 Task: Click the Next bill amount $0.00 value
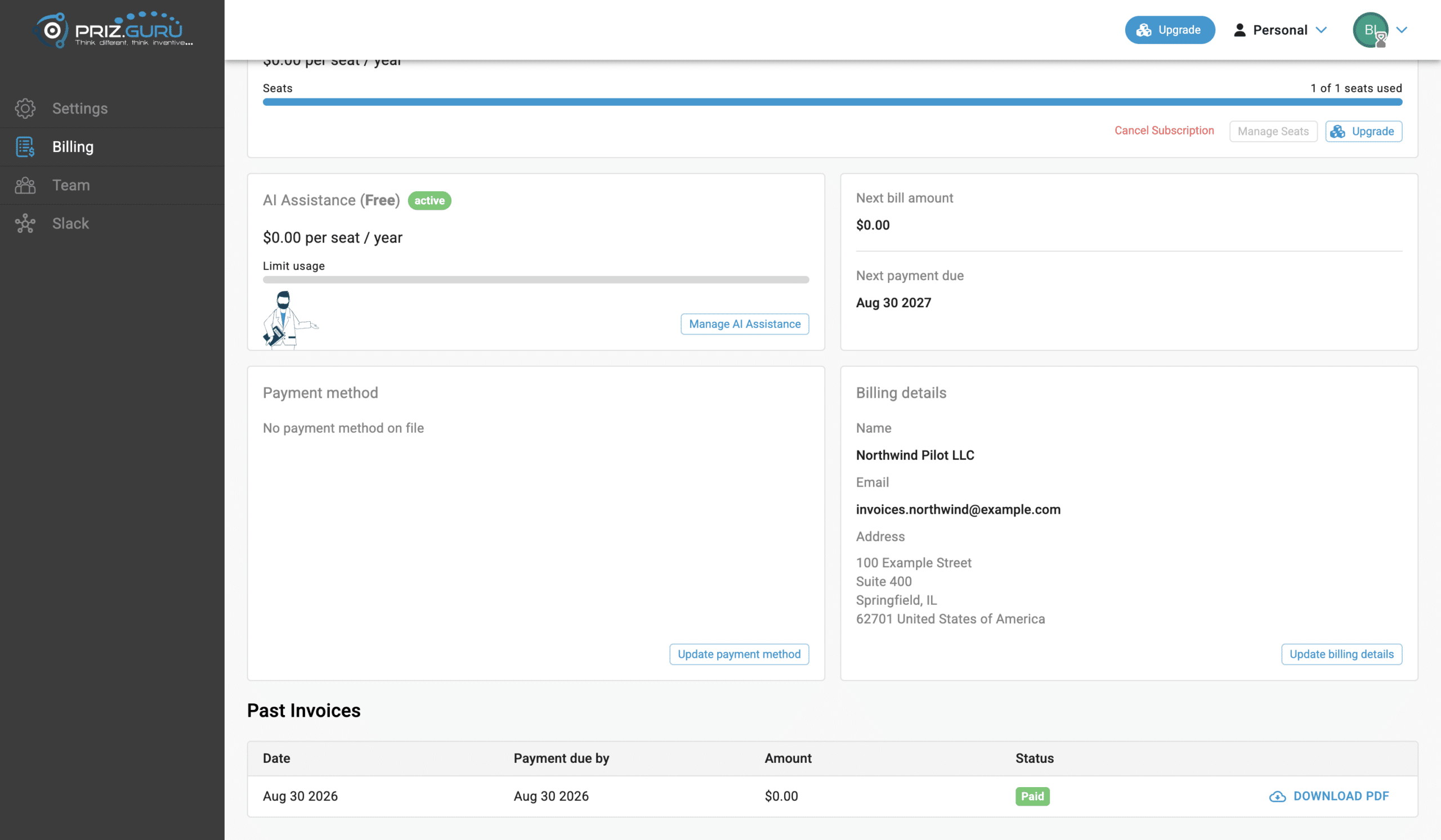tap(872, 225)
